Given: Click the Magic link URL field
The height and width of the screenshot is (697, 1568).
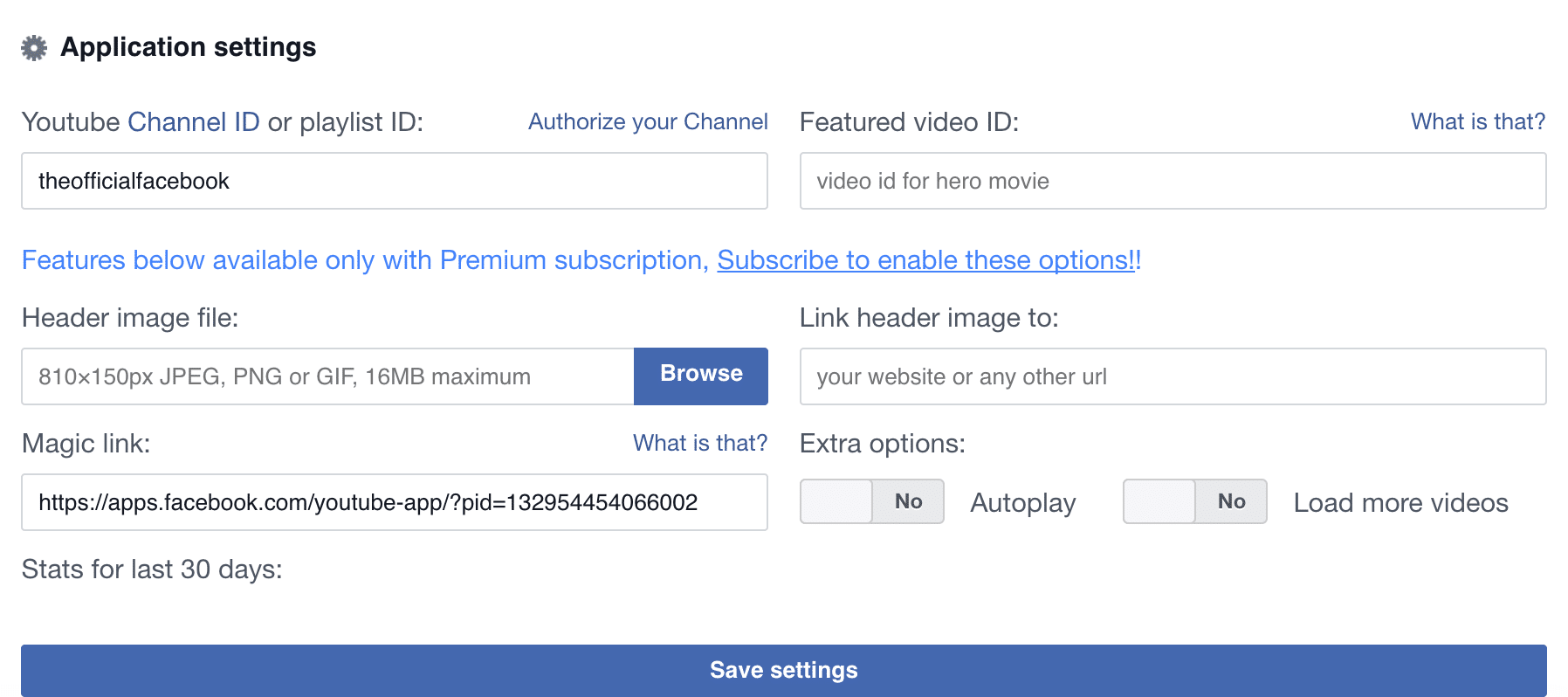Looking at the screenshot, I should coord(395,502).
